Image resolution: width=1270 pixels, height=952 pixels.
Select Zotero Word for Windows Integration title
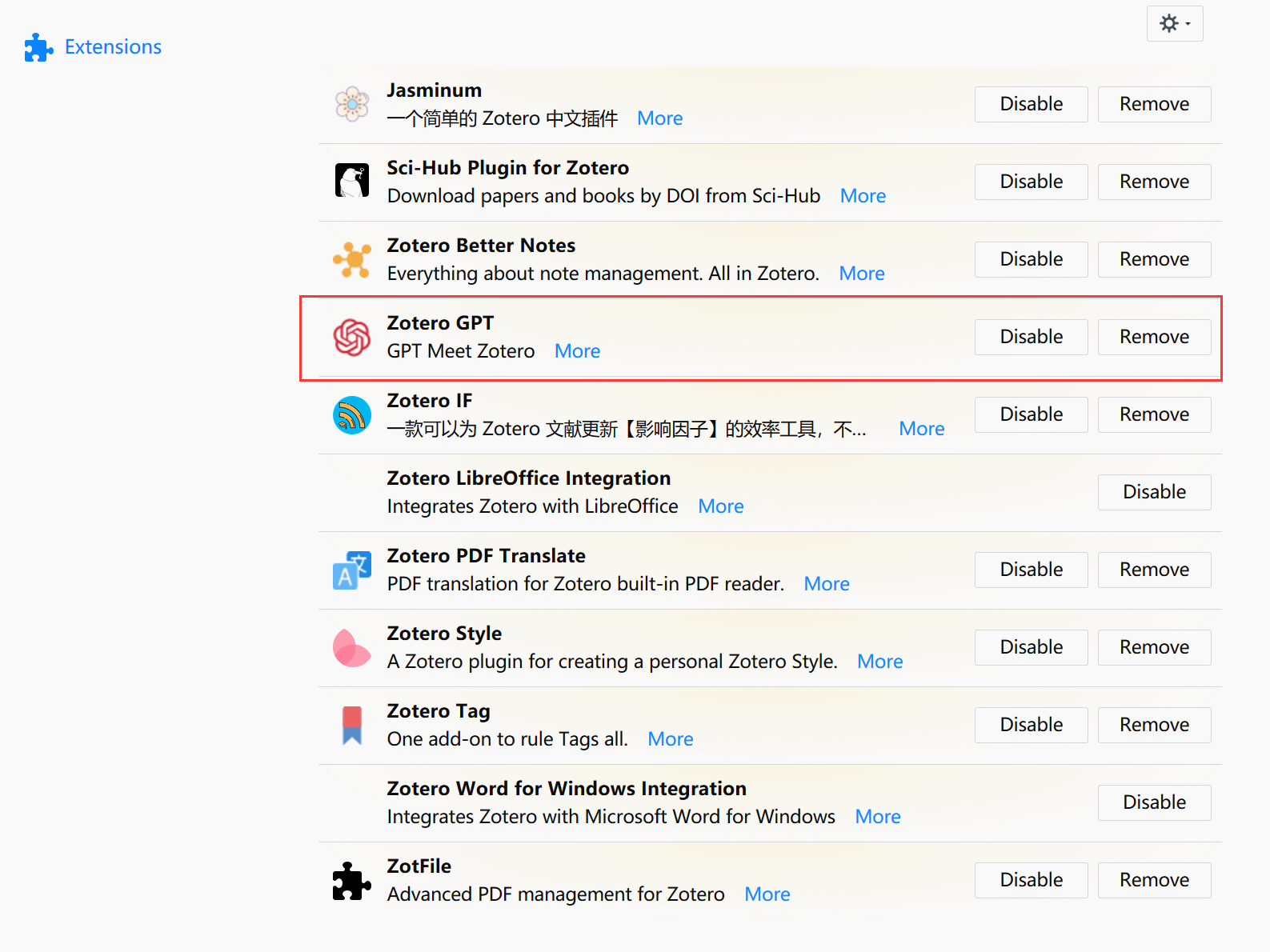(567, 789)
